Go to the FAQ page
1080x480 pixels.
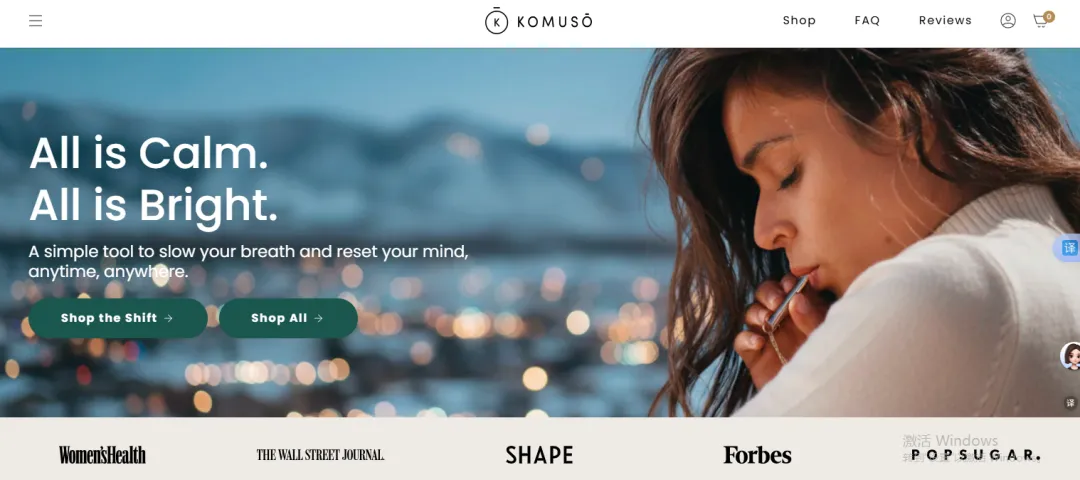click(x=867, y=21)
